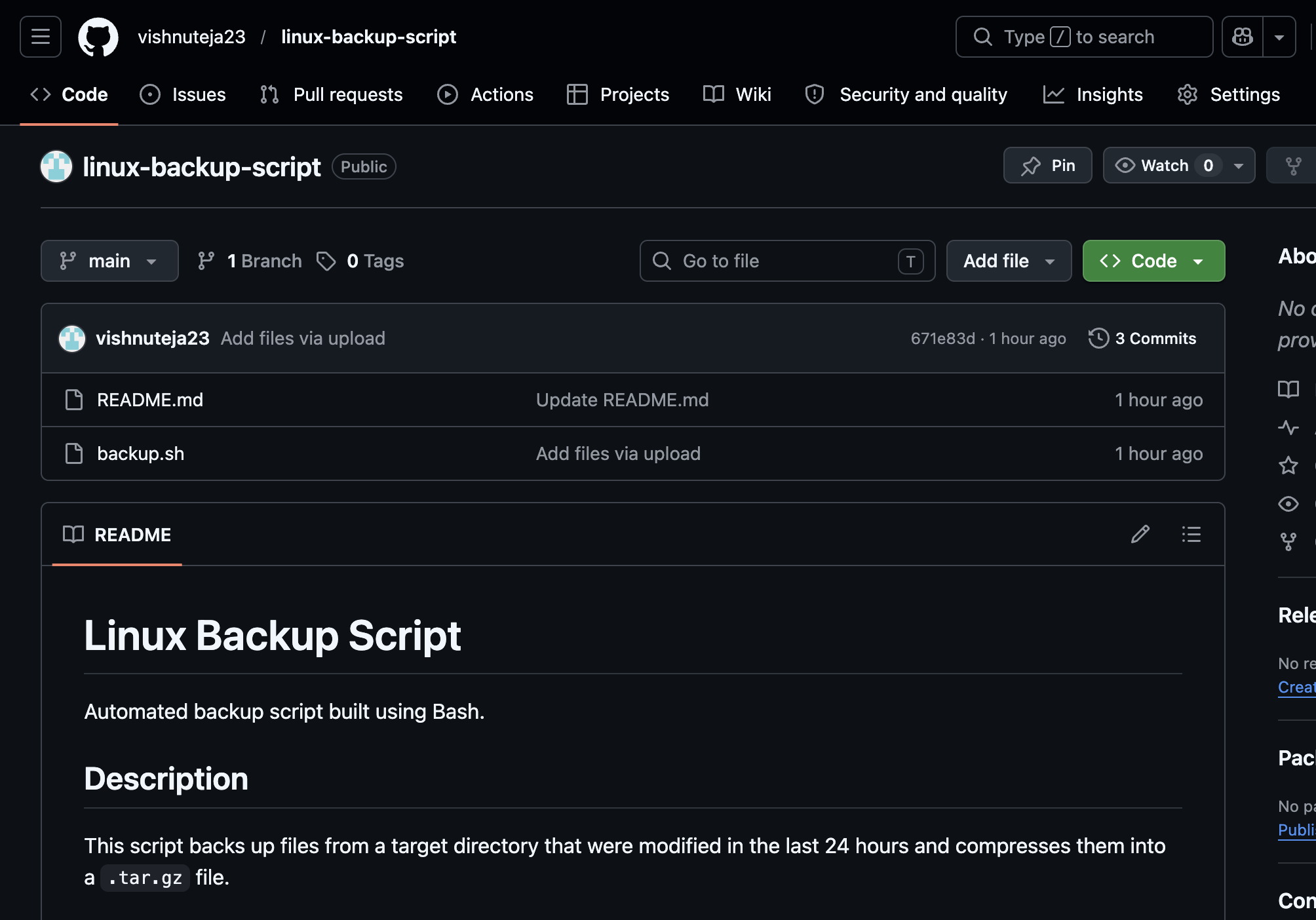Open the green Code dropdown
1316x920 pixels.
[1153, 261]
